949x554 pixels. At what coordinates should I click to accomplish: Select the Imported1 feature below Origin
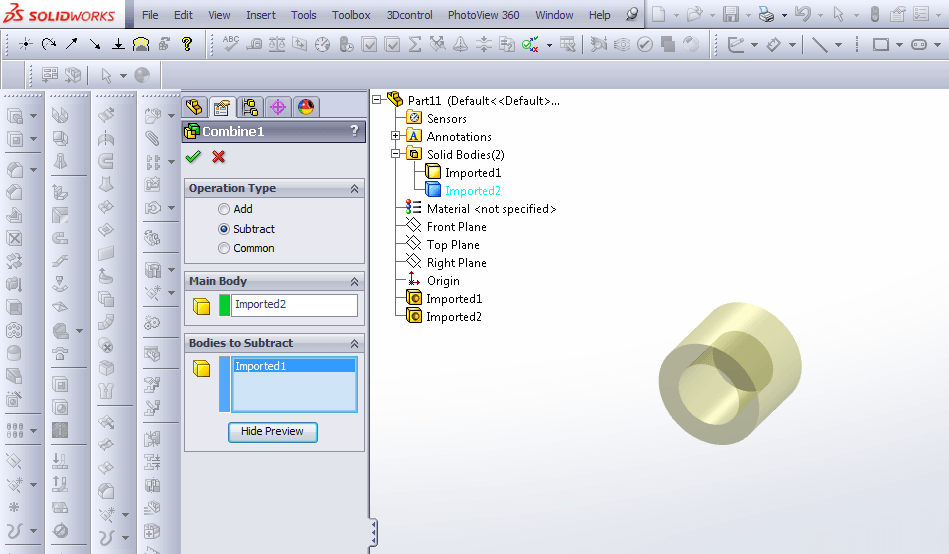pos(454,299)
